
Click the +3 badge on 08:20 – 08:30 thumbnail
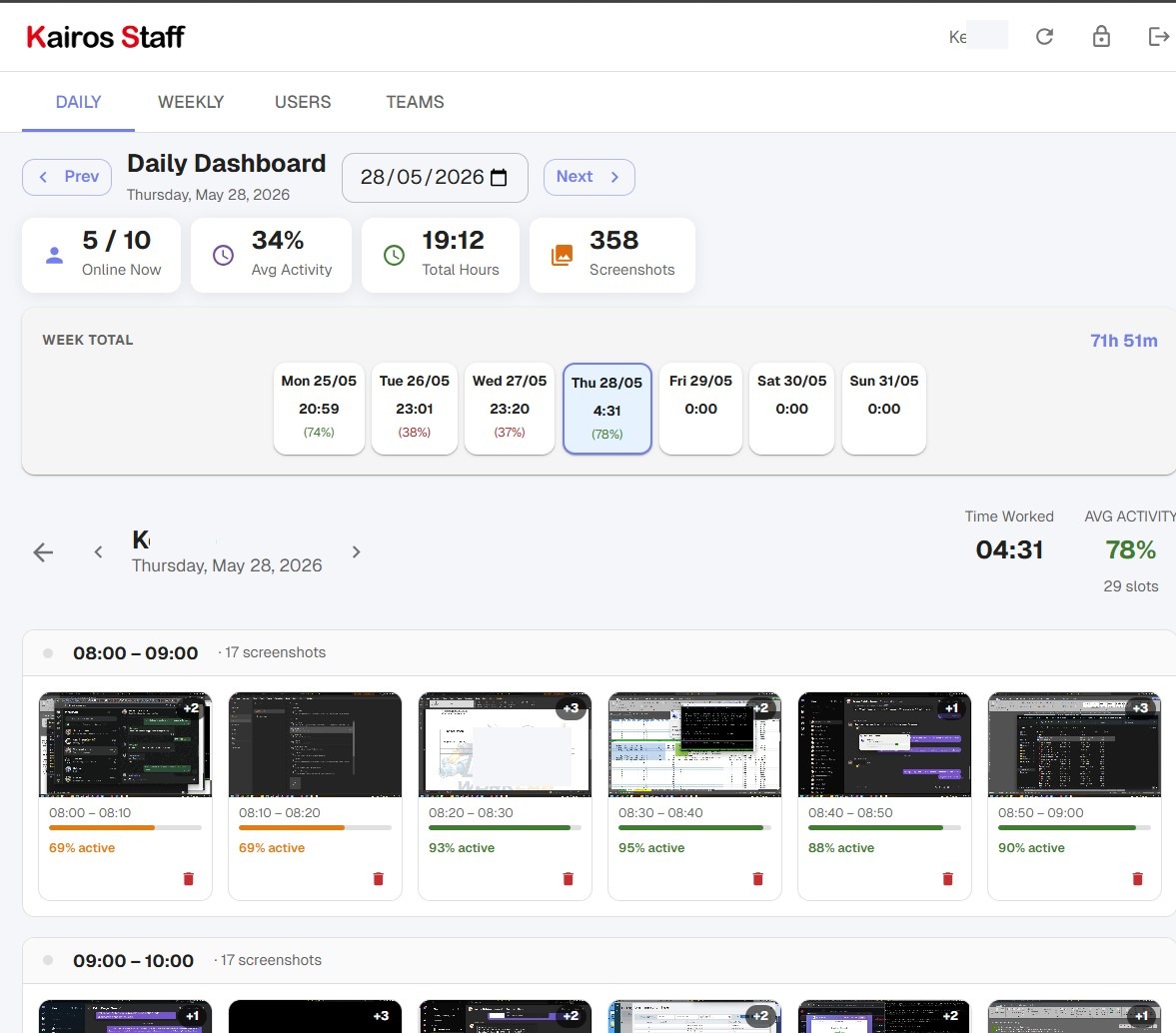click(x=571, y=707)
